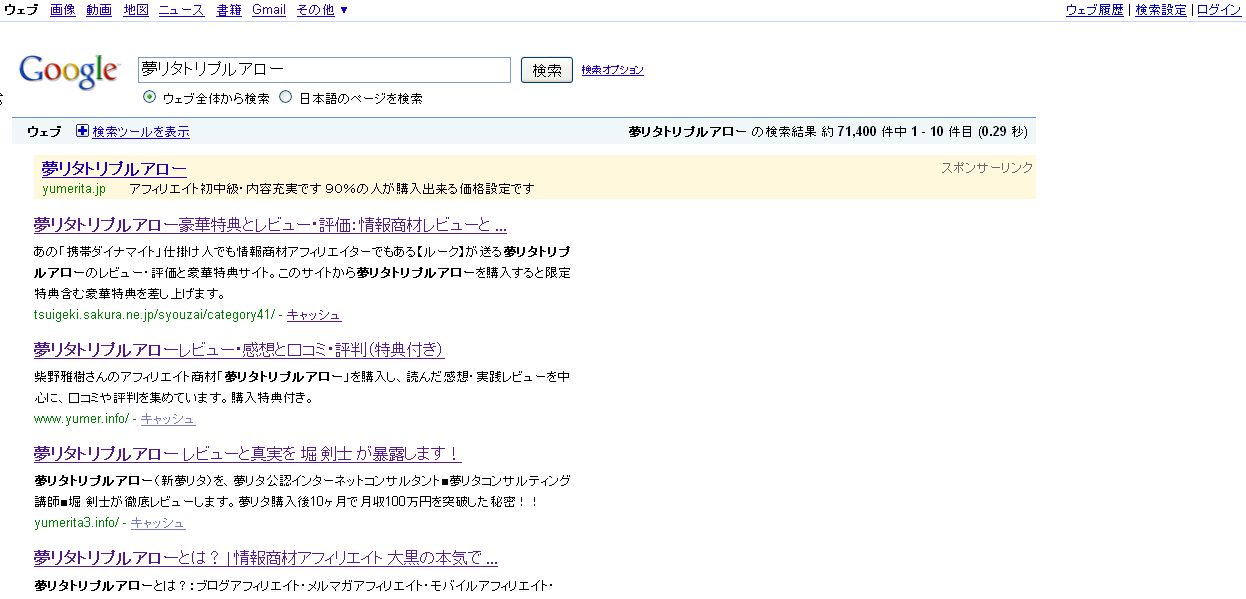This screenshot has width=1246, height=599.
Task: Select 日本語のページを検索 radio button
Action: tap(286, 97)
